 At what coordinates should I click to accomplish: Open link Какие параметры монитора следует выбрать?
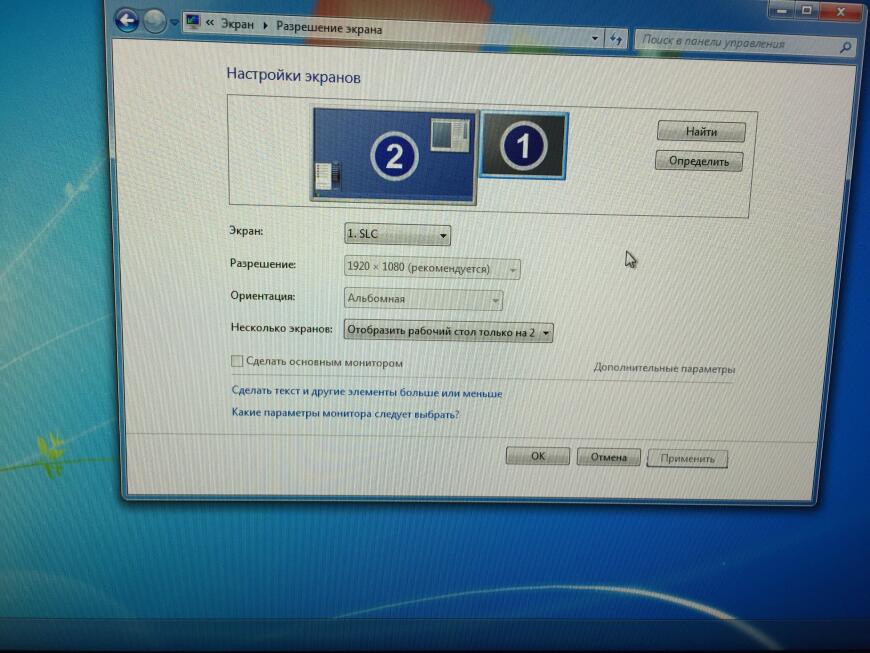pos(345,414)
